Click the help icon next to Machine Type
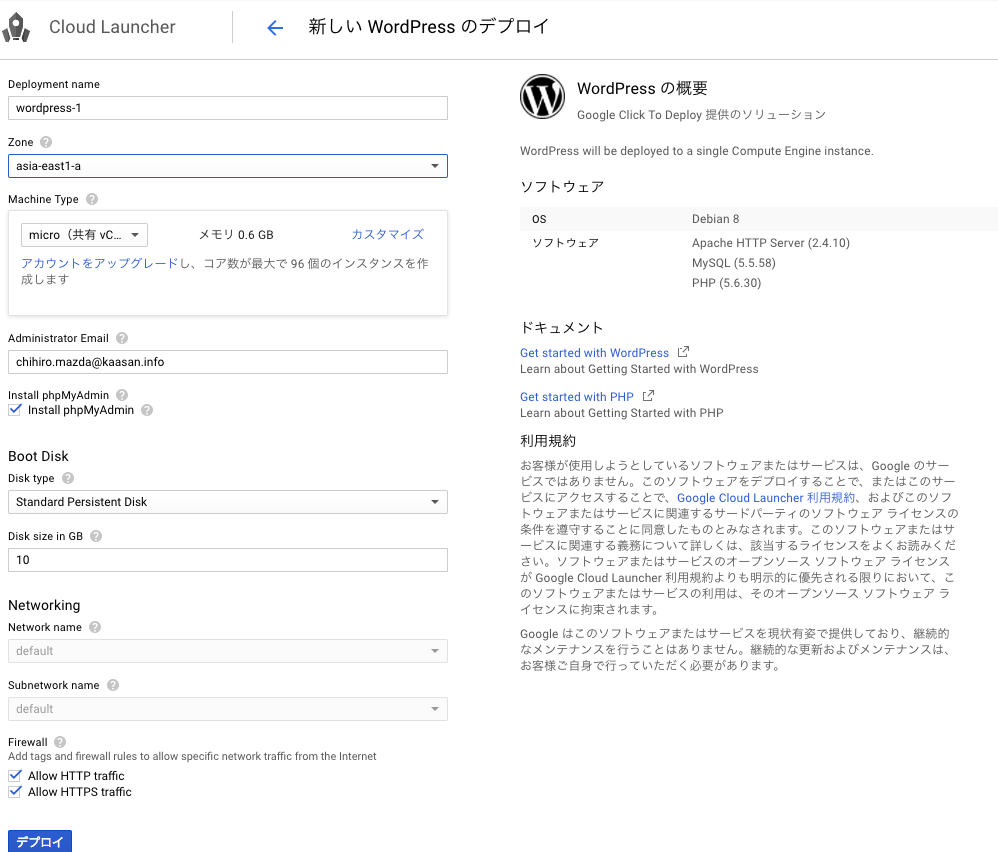This screenshot has width=998, height=852. tap(92, 200)
